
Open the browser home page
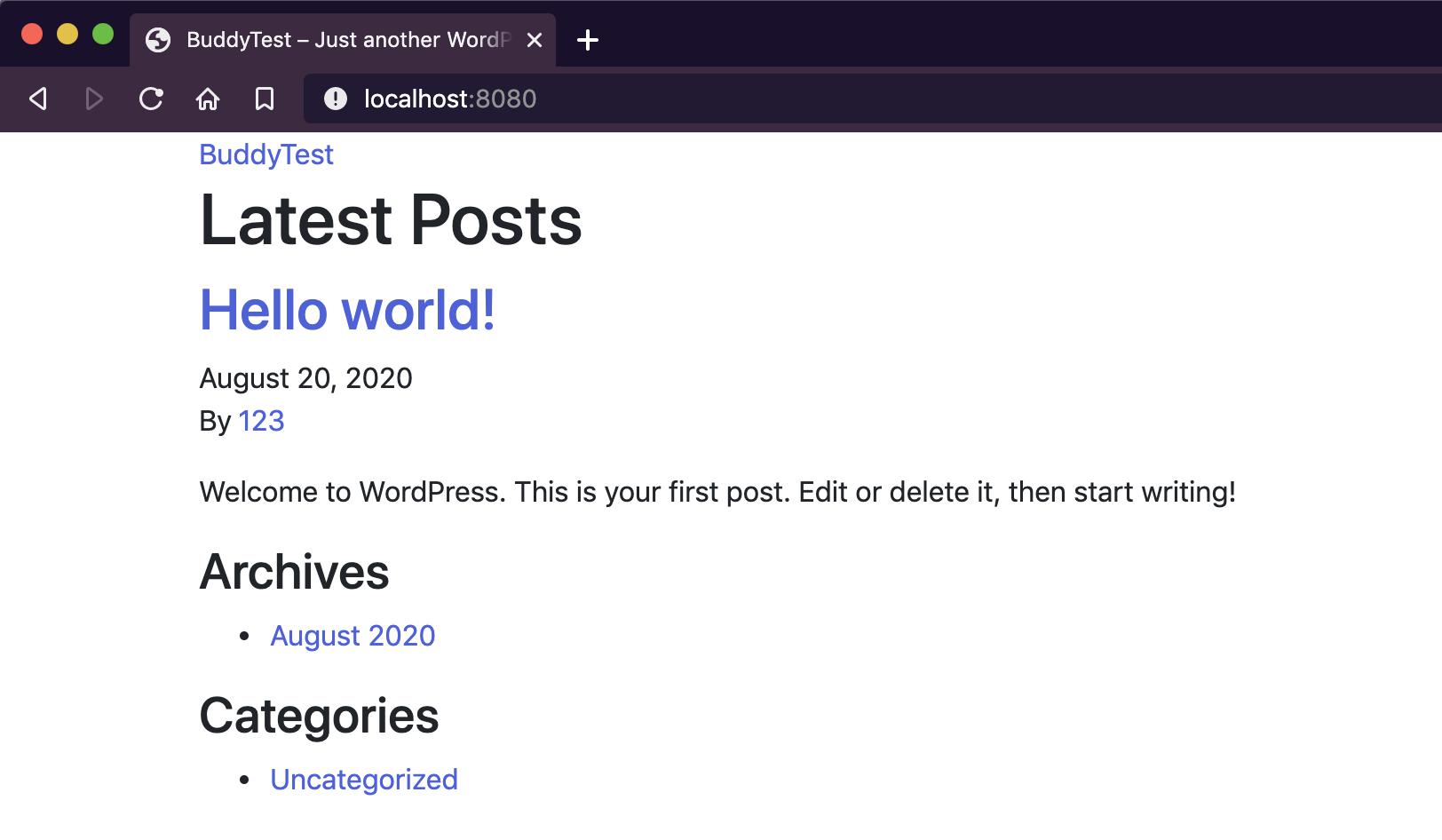tap(208, 99)
